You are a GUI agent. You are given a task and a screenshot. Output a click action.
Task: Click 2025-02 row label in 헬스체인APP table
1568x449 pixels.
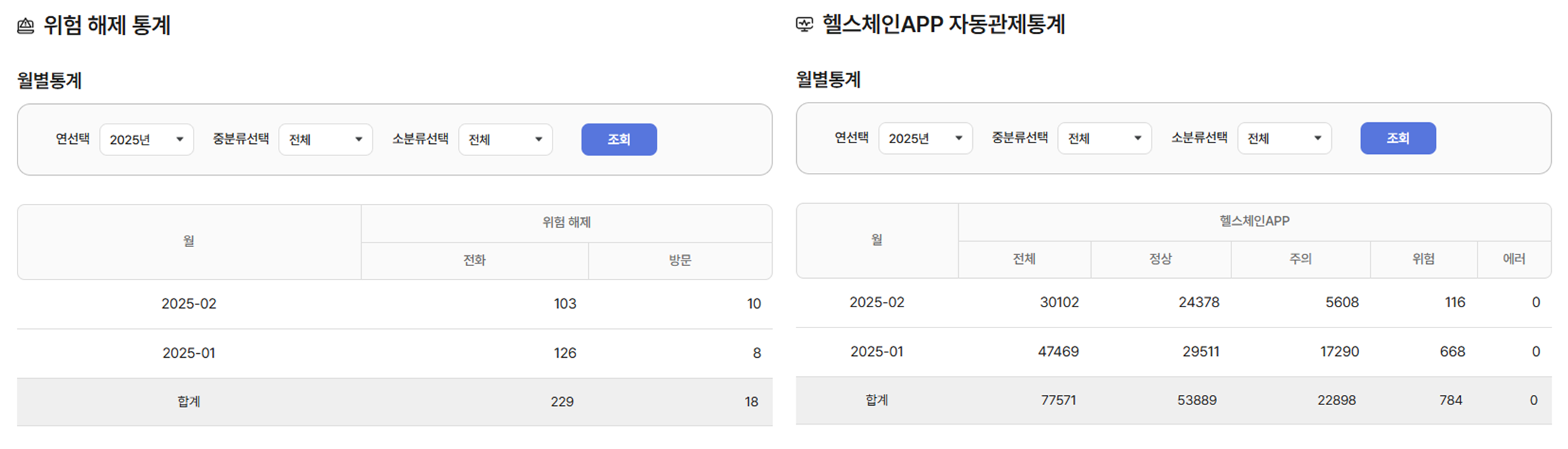click(x=877, y=302)
